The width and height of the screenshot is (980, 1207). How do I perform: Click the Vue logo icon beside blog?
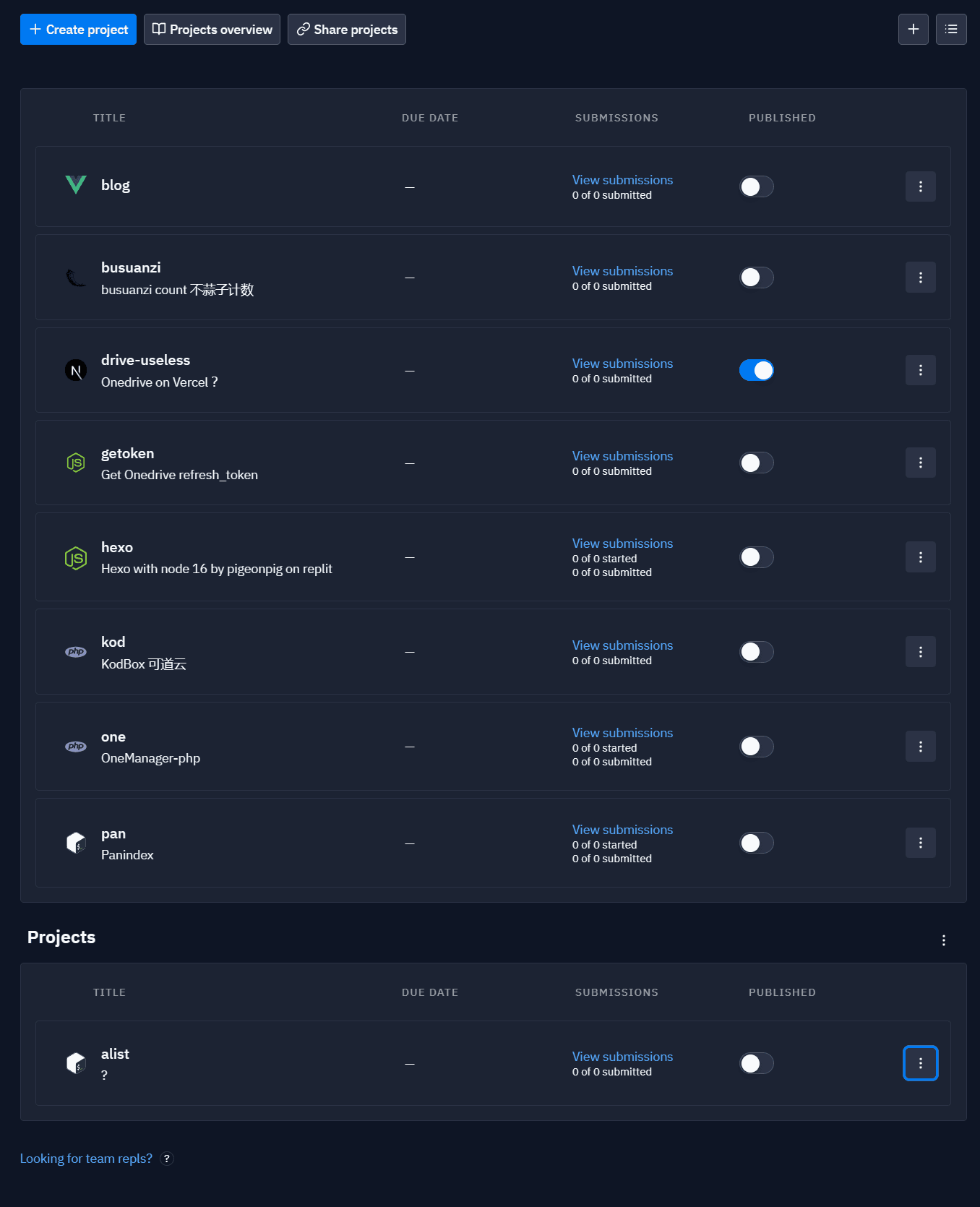pos(76,185)
